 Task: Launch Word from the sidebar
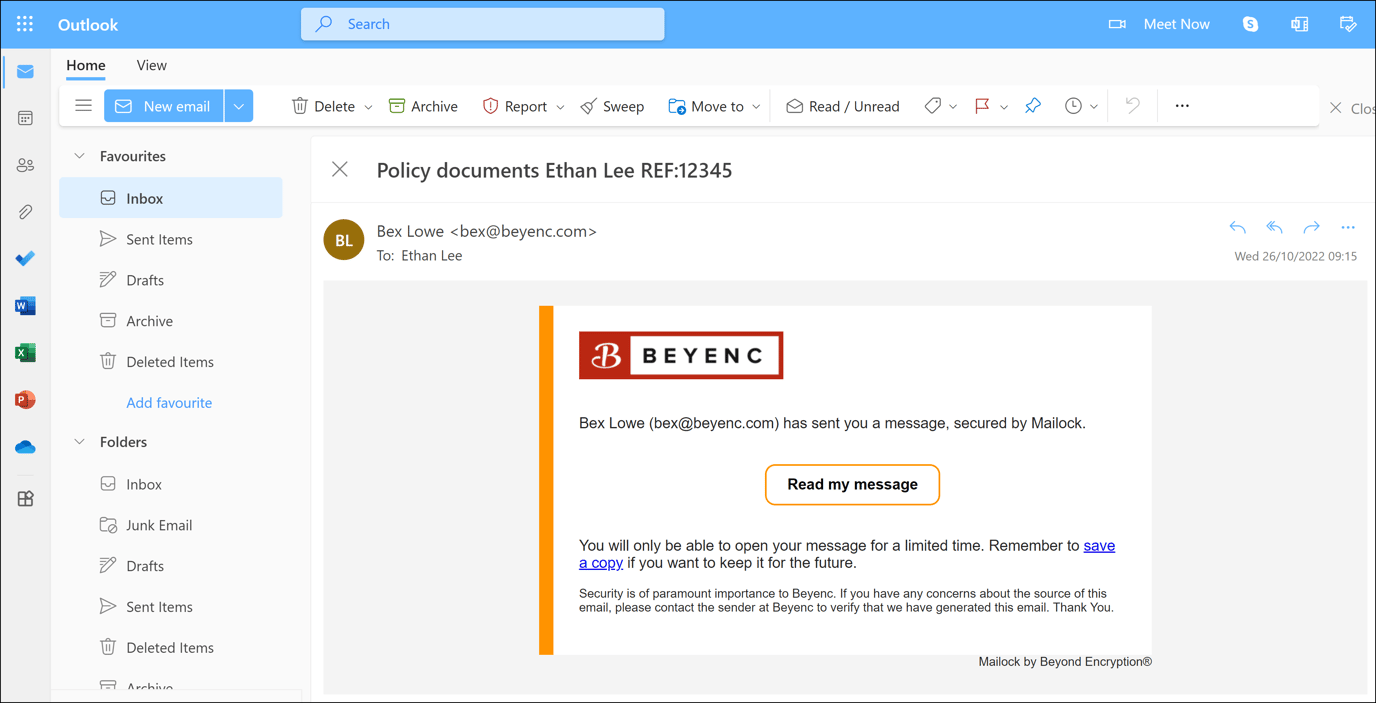click(x=25, y=306)
